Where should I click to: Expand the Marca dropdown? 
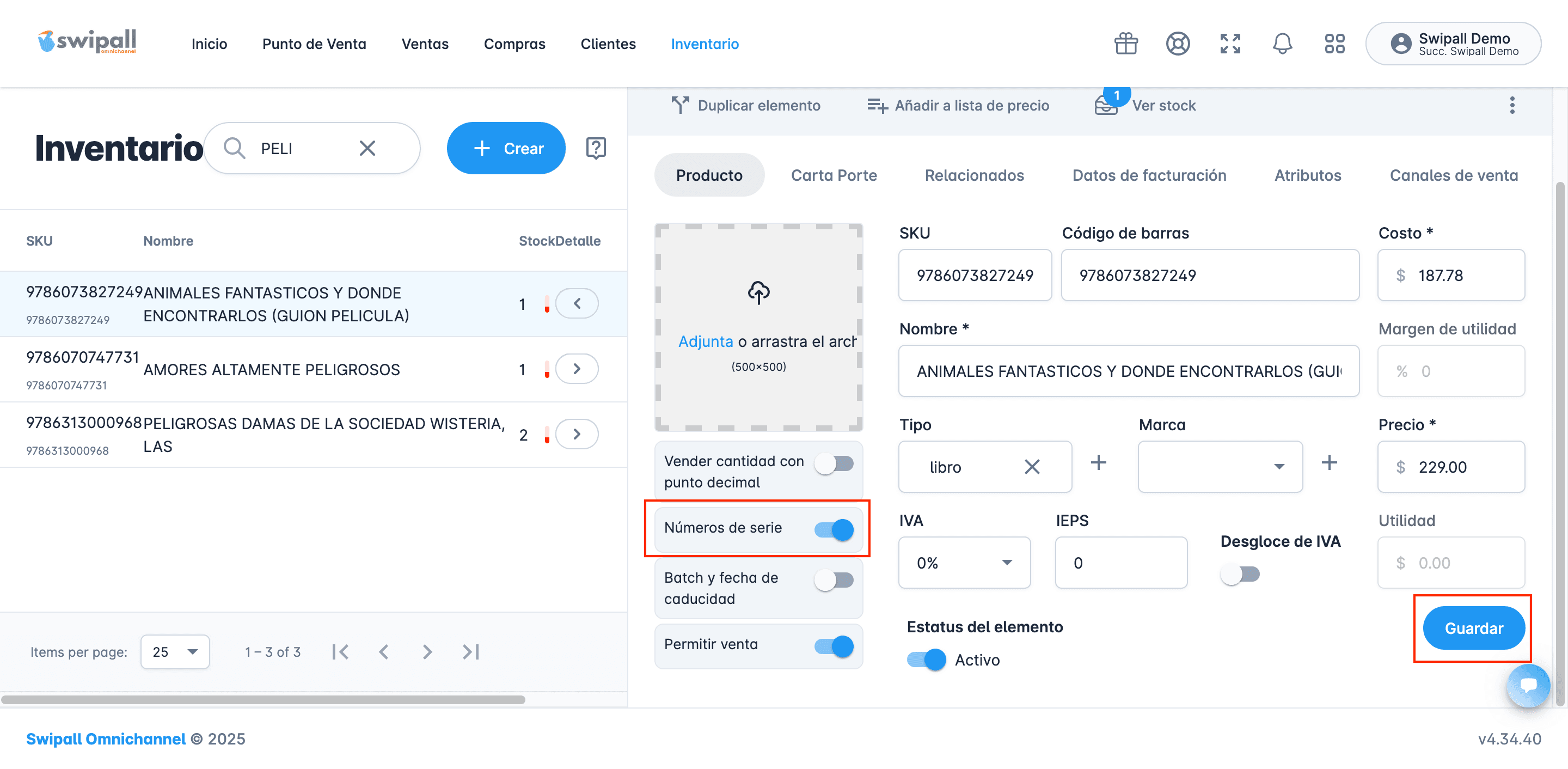1220,466
